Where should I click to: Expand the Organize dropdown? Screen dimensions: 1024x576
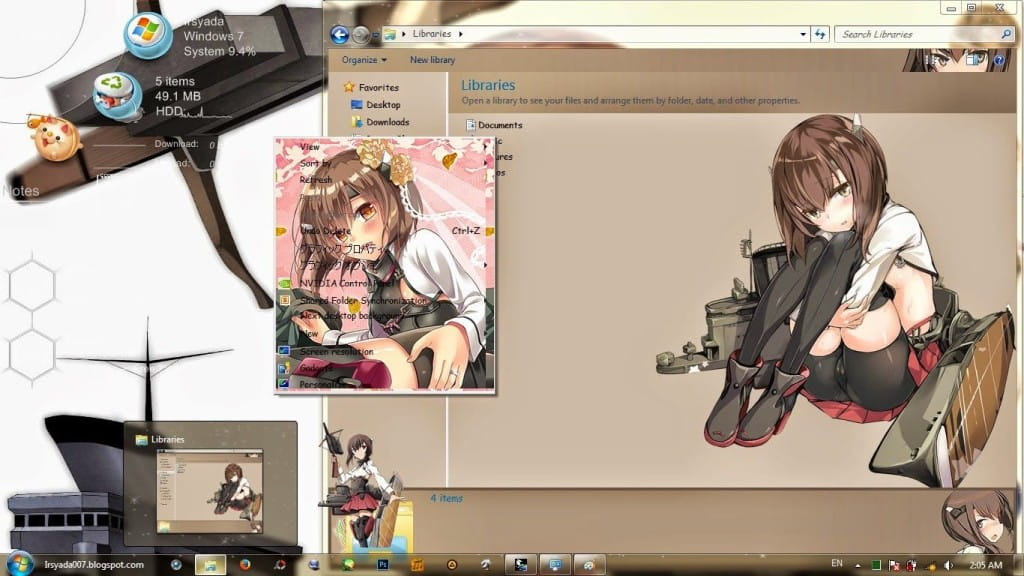(362, 58)
